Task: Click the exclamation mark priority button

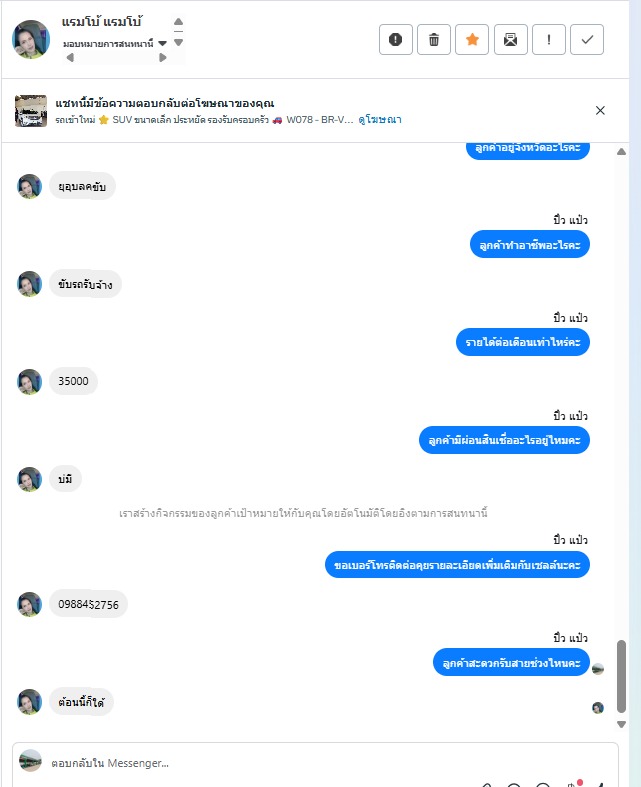Action: point(549,39)
